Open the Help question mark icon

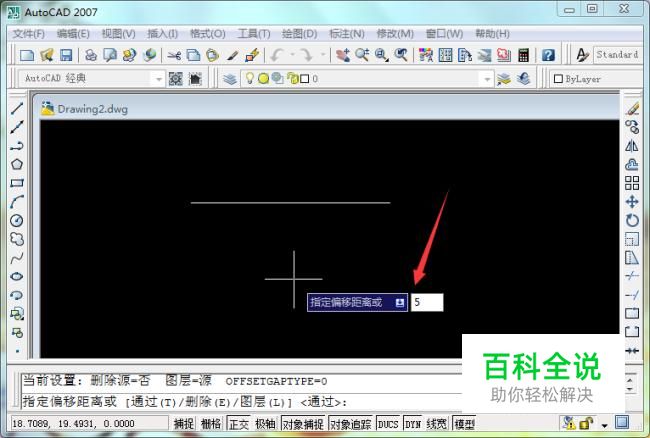[x=548, y=55]
